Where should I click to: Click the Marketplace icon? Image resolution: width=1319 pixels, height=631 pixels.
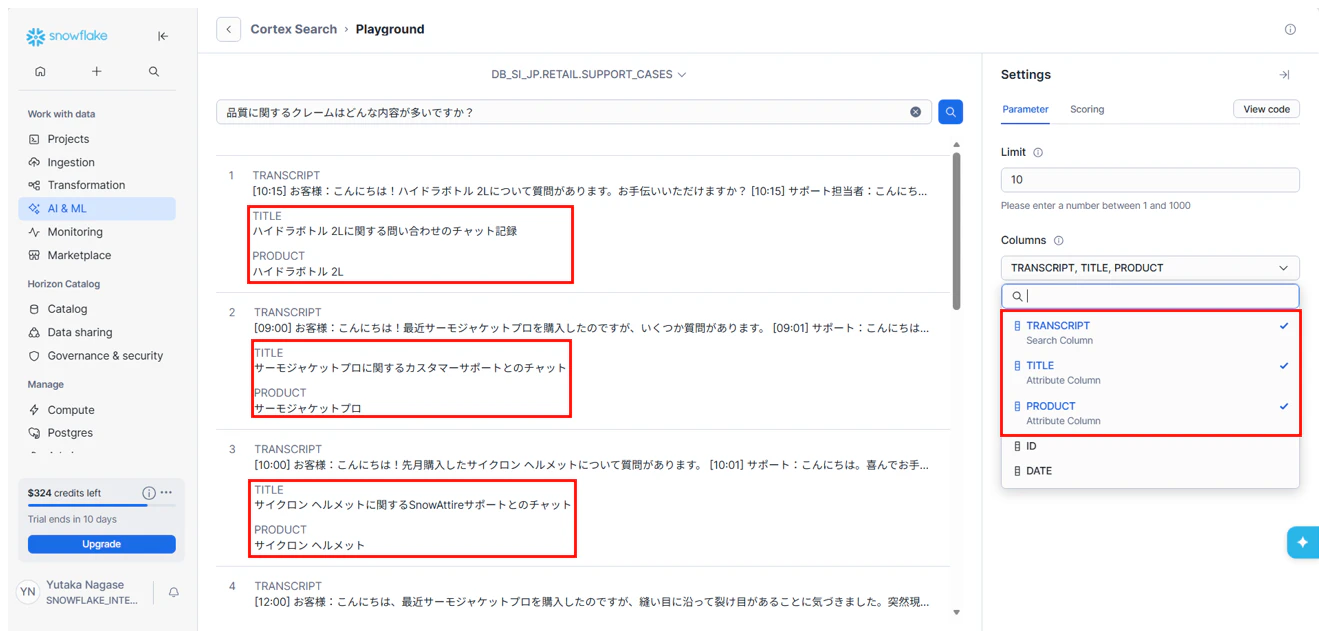34,255
